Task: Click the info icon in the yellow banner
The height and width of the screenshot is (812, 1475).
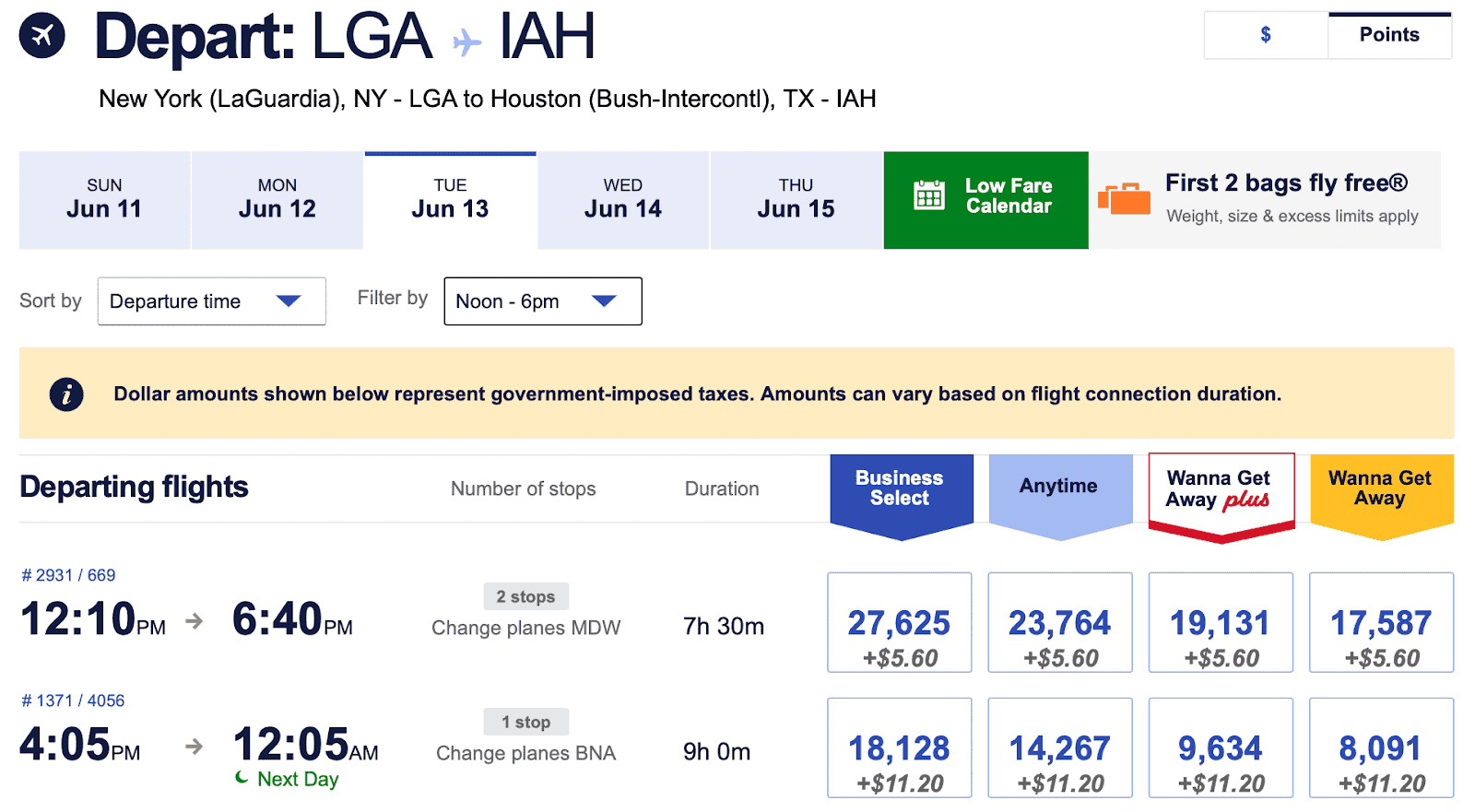Action: (x=66, y=394)
